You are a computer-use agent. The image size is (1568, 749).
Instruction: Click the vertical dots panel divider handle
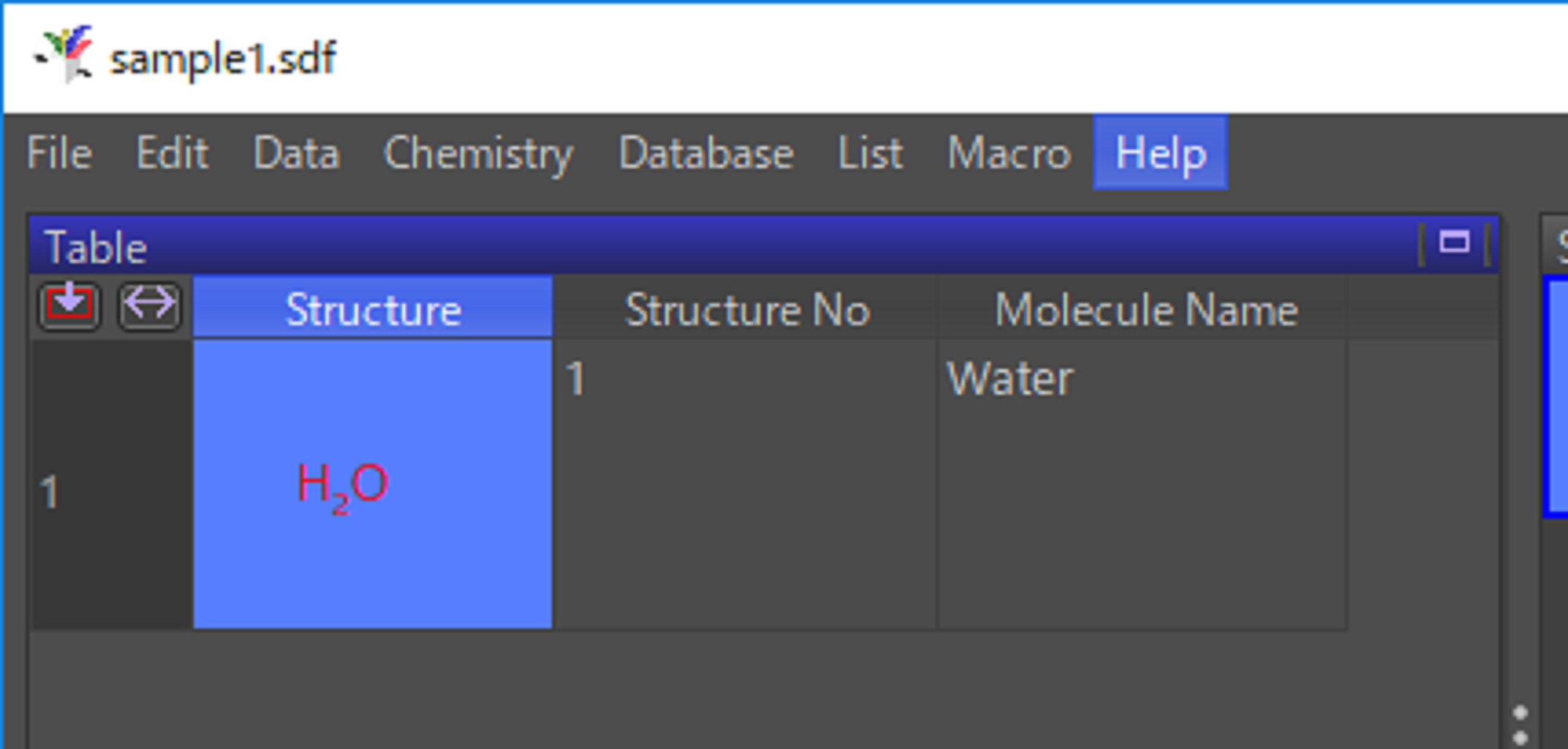1520,725
